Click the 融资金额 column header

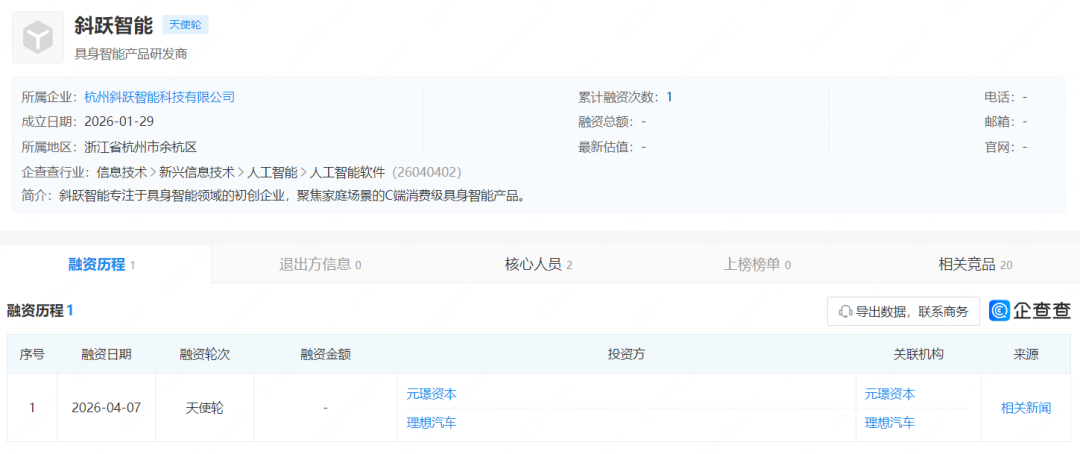coord(325,354)
